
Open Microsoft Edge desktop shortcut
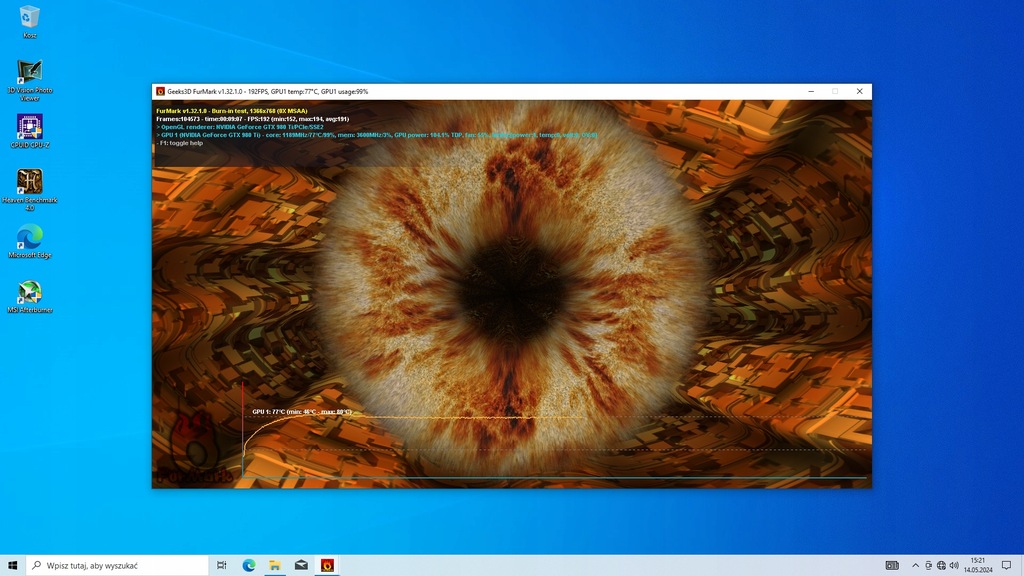pyautogui.click(x=30, y=238)
